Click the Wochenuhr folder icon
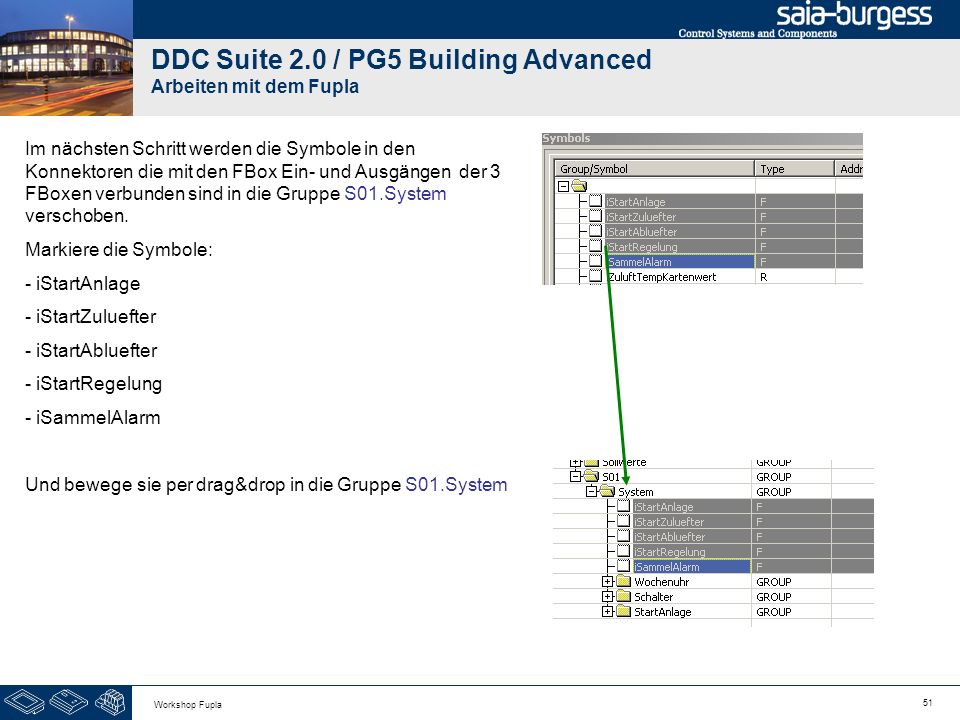 (x=624, y=581)
